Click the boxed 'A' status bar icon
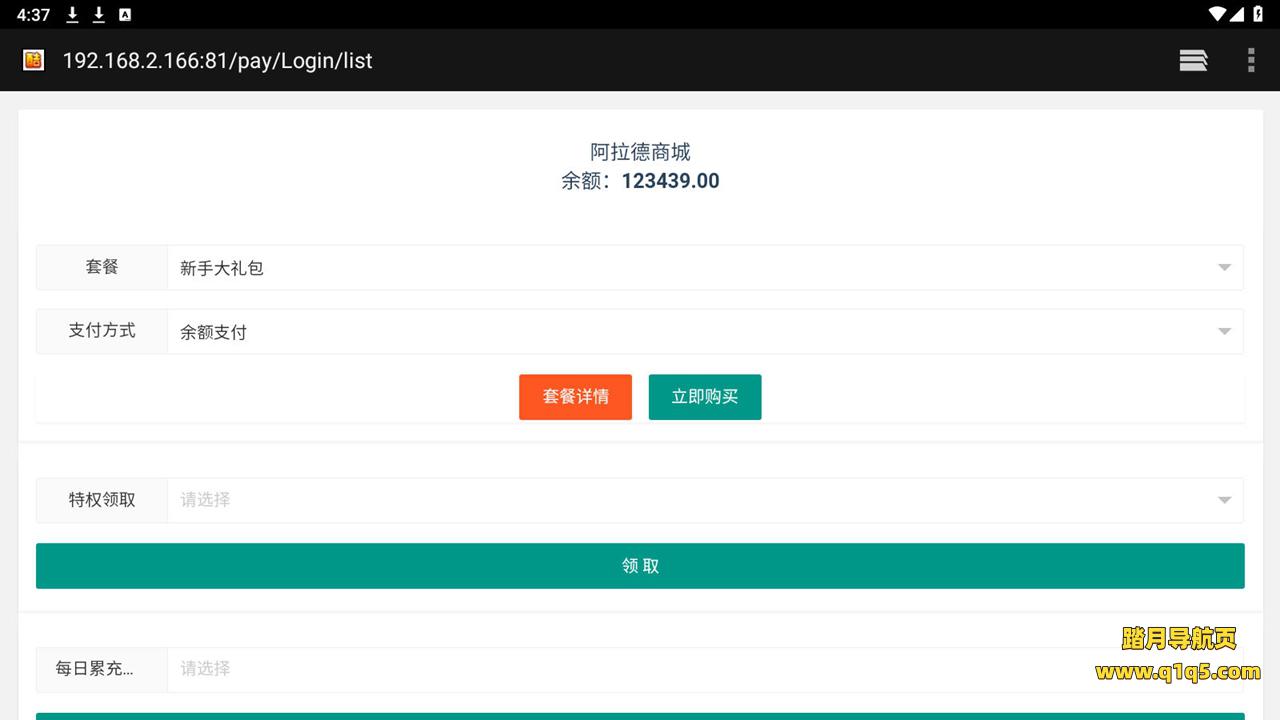Viewport: 1280px width, 720px height. (x=125, y=15)
